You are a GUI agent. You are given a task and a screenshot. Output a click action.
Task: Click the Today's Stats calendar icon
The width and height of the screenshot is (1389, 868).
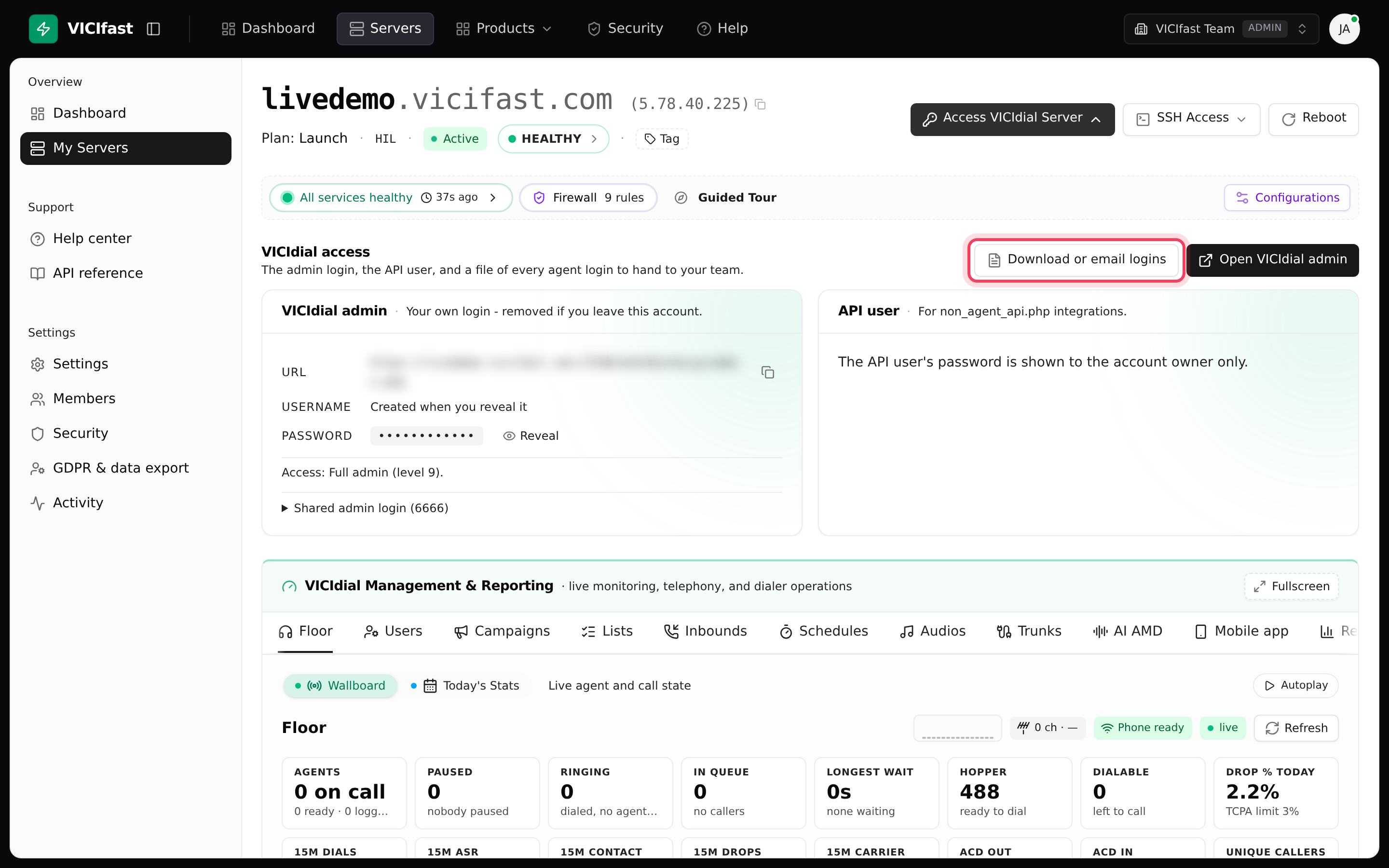(x=430, y=685)
